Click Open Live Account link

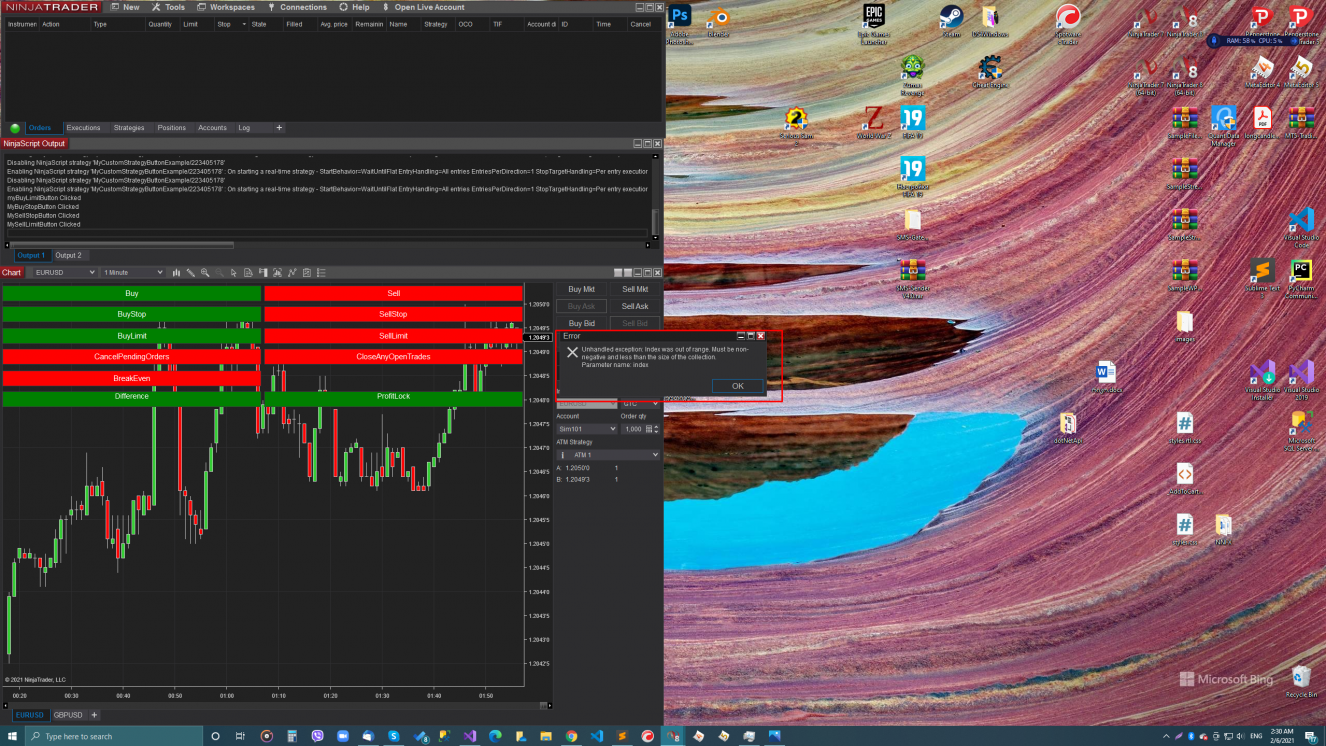tap(422, 7)
